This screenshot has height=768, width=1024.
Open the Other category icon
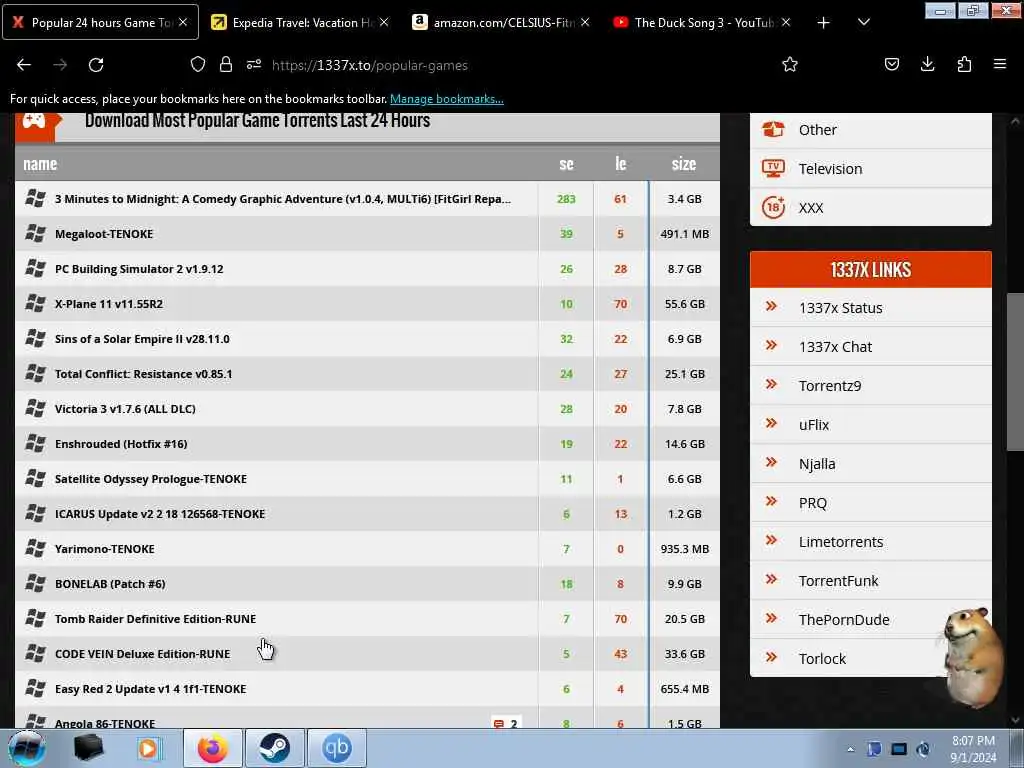(x=773, y=129)
